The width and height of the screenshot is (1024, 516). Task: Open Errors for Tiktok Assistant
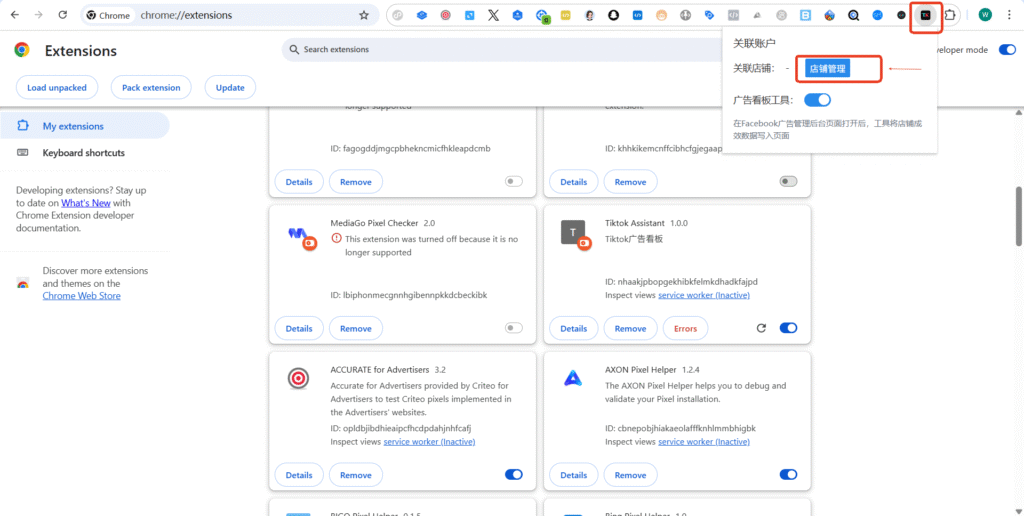tap(685, 329)
